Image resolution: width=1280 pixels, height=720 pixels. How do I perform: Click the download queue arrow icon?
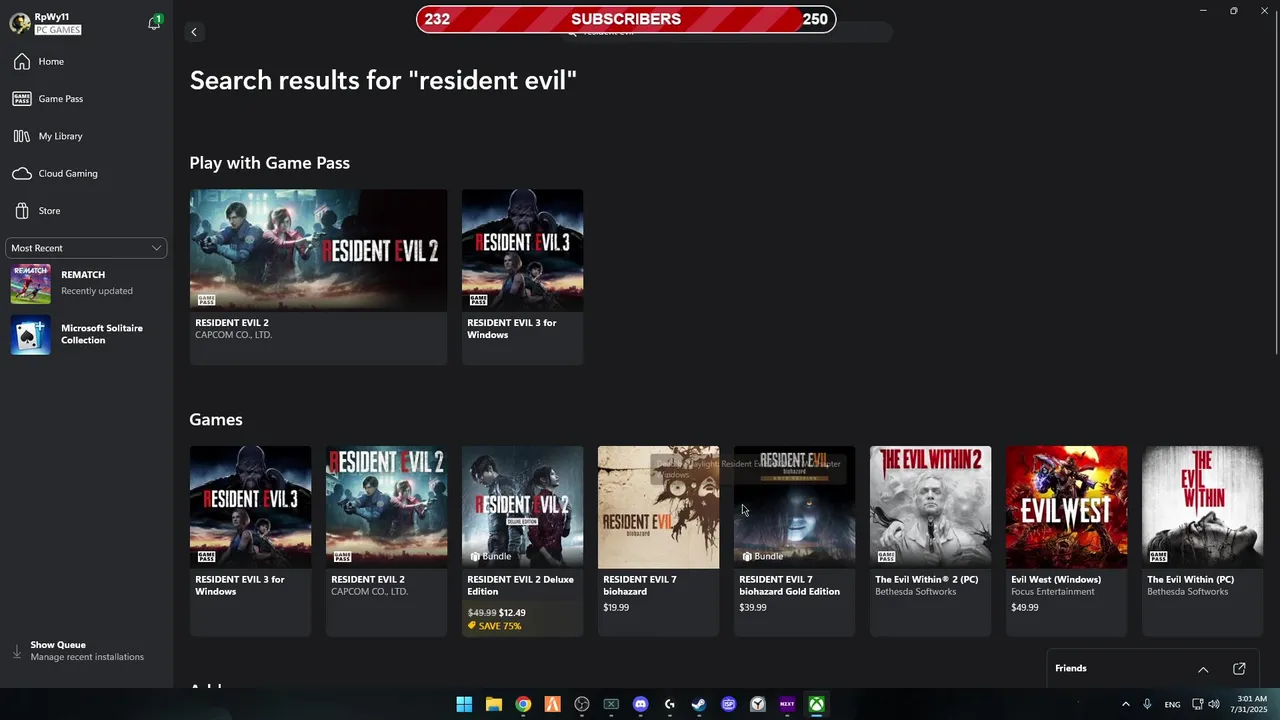pos(16,651)
